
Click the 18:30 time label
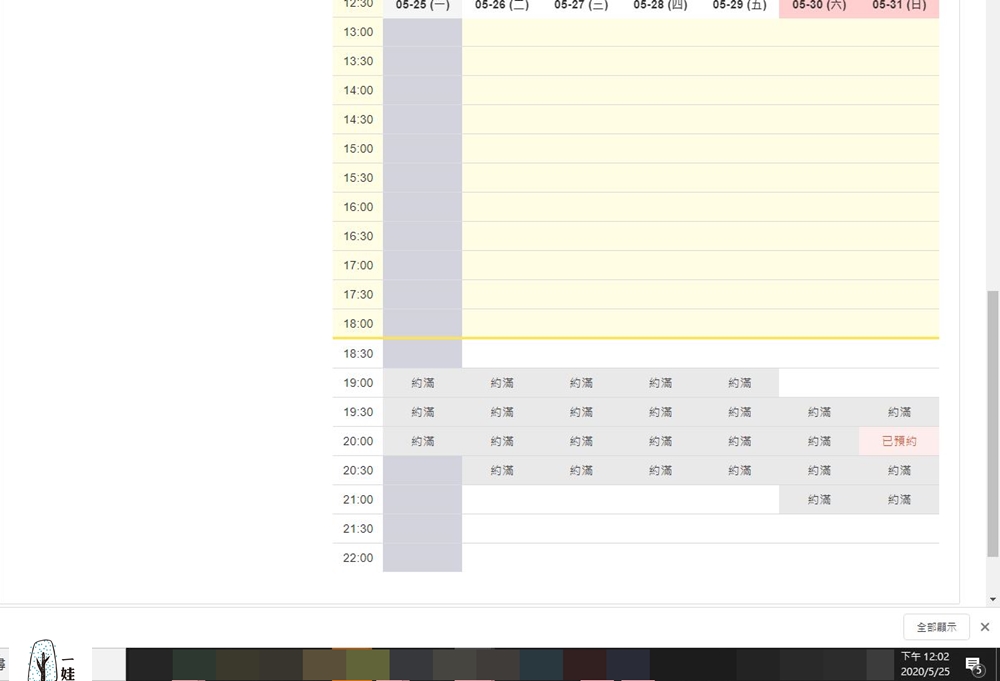(358, 354)
